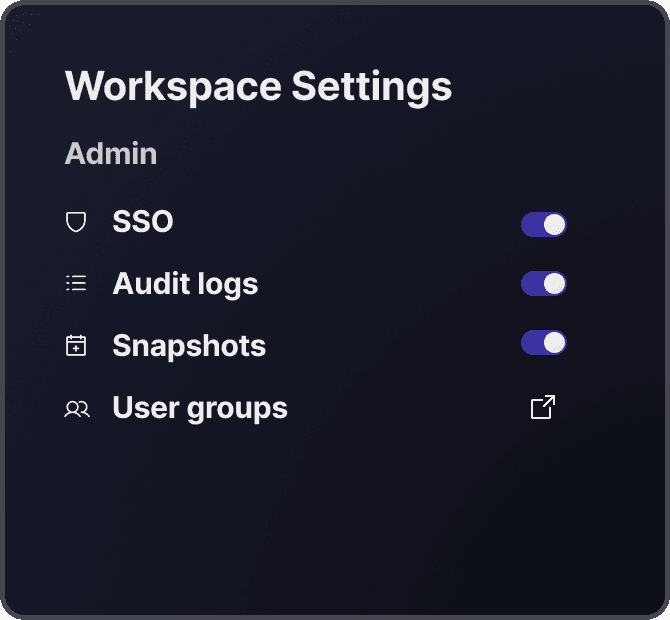Click the Workspace Settings title
Screen dimensions: 670x620
click(x=259, y=87)
